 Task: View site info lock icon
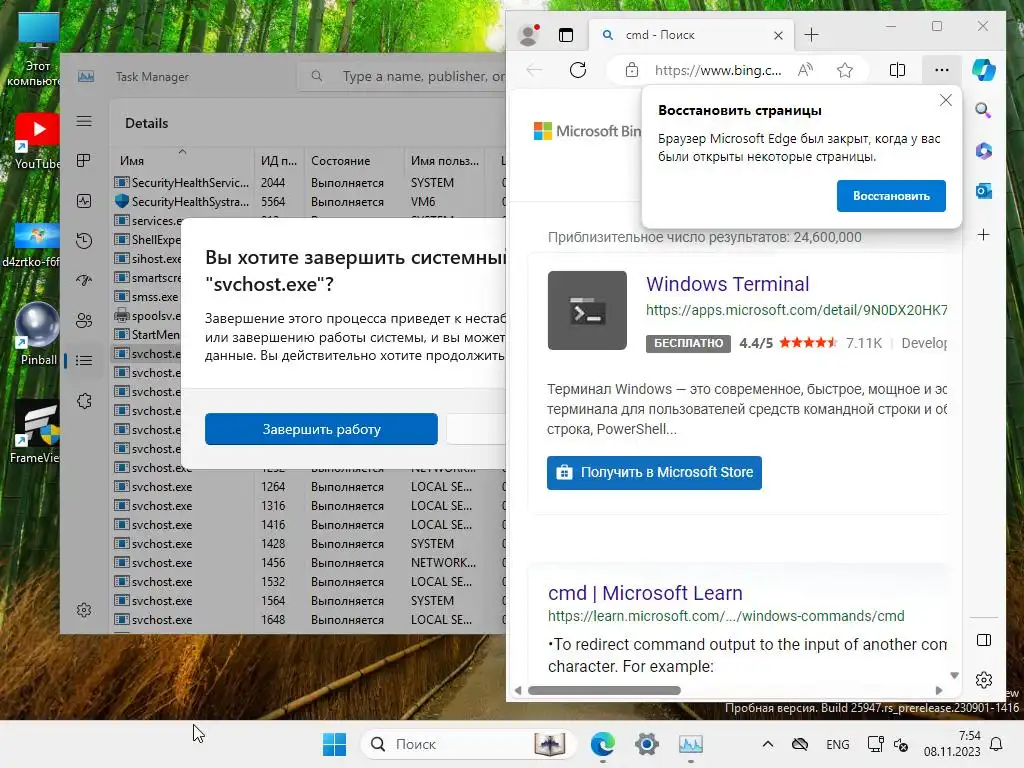632,70
